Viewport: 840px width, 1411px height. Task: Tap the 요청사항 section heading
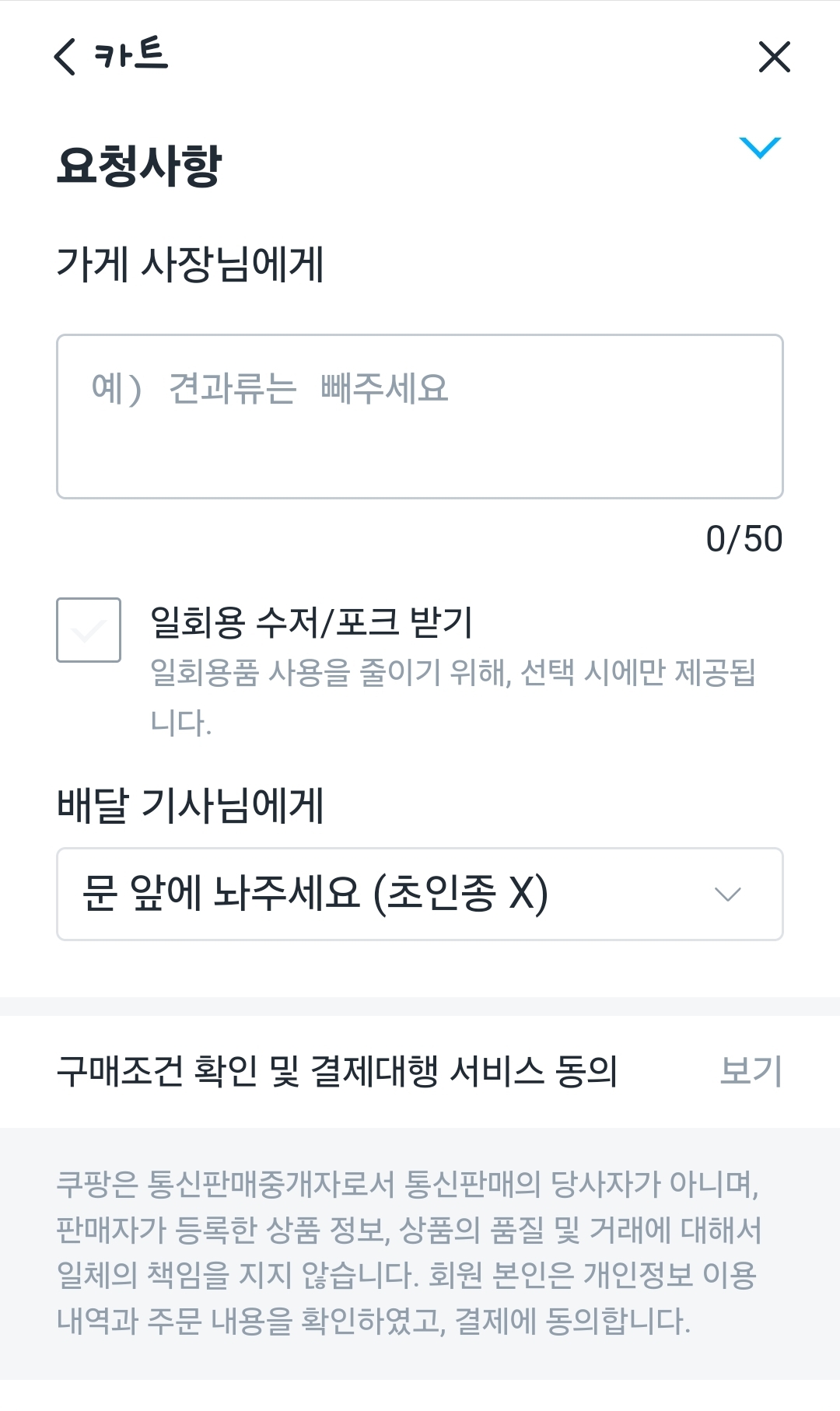pyautogui.click(x=140, y=166)
